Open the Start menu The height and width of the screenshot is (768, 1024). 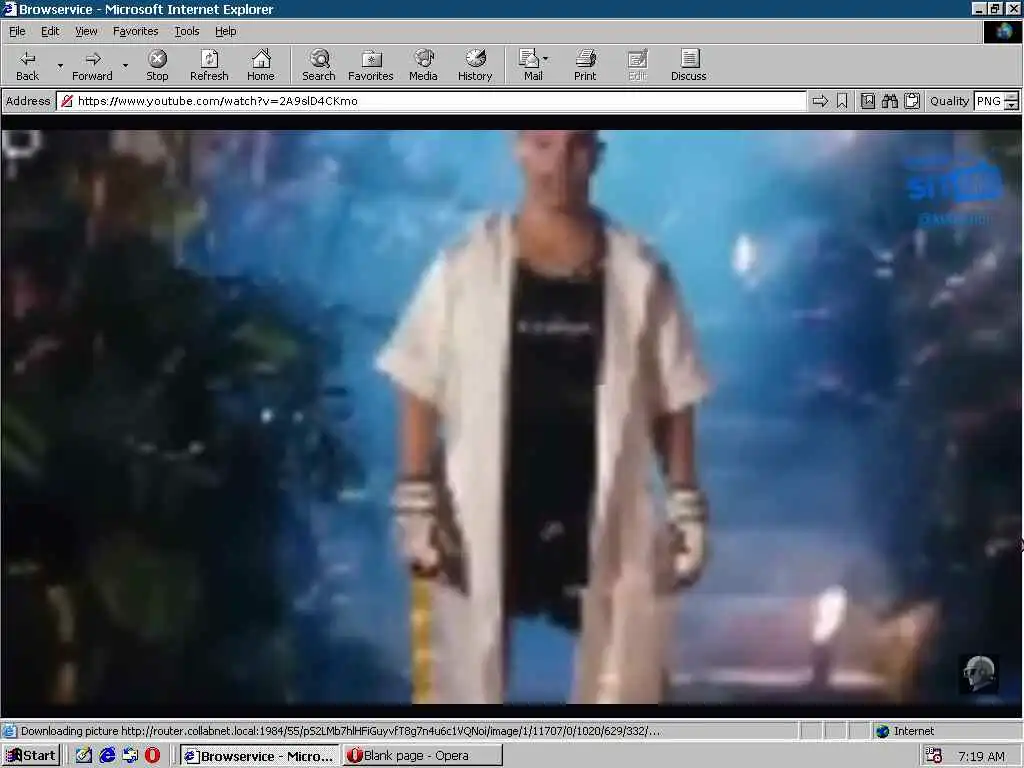click(x=31, y=756)
